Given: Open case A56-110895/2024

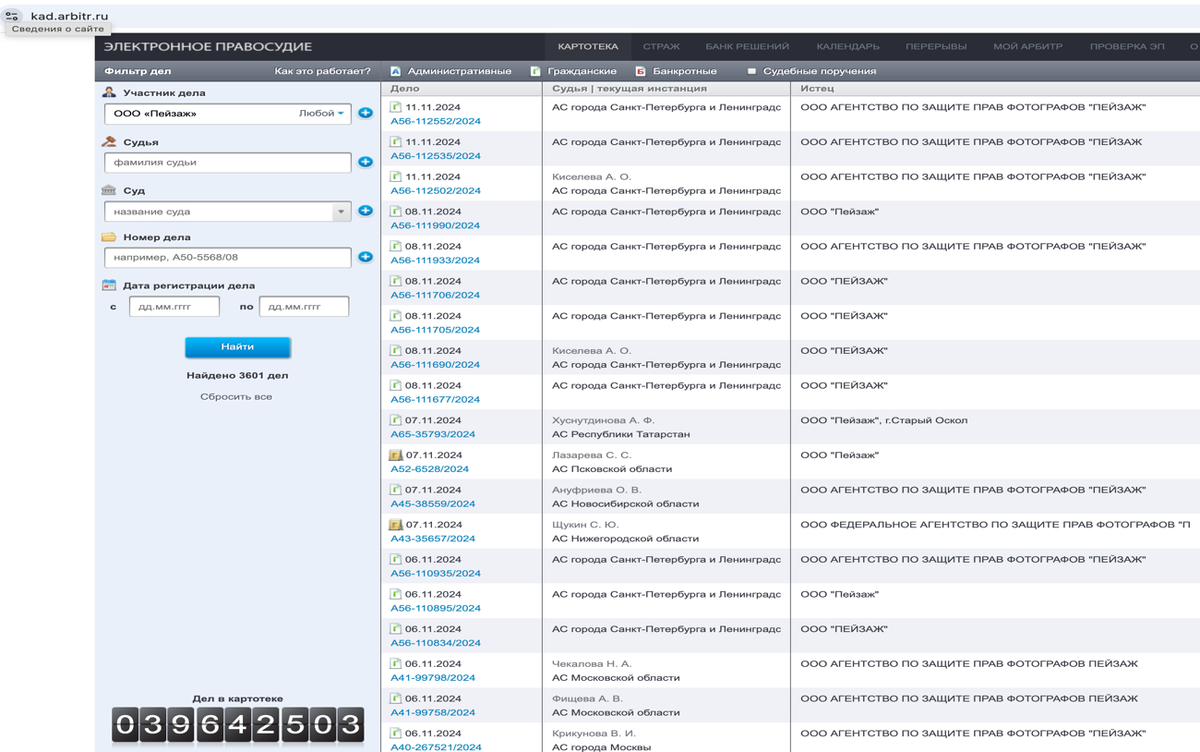Looking at the screenshot, I should click(435, 608).
